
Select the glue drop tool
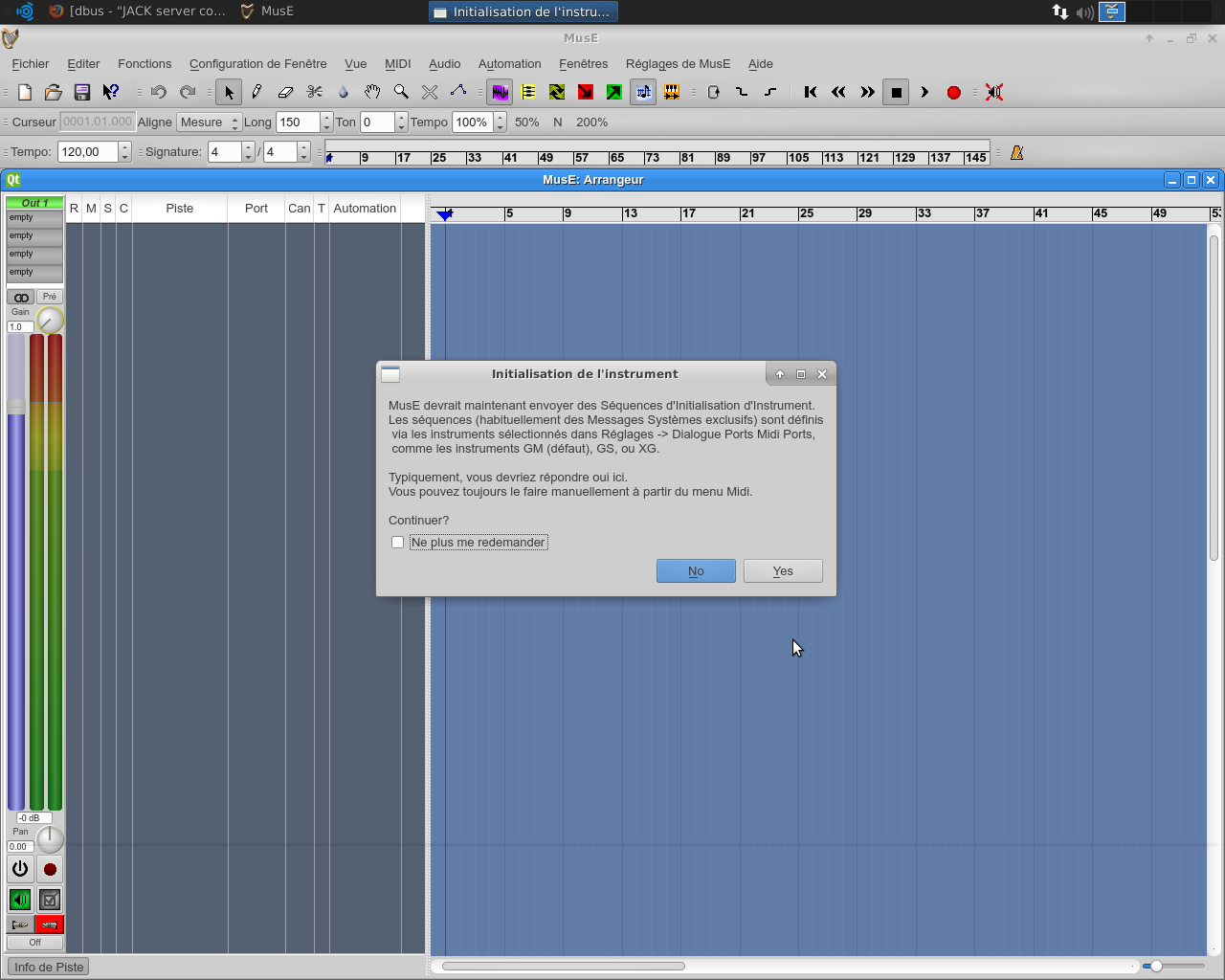click(344, 92)
